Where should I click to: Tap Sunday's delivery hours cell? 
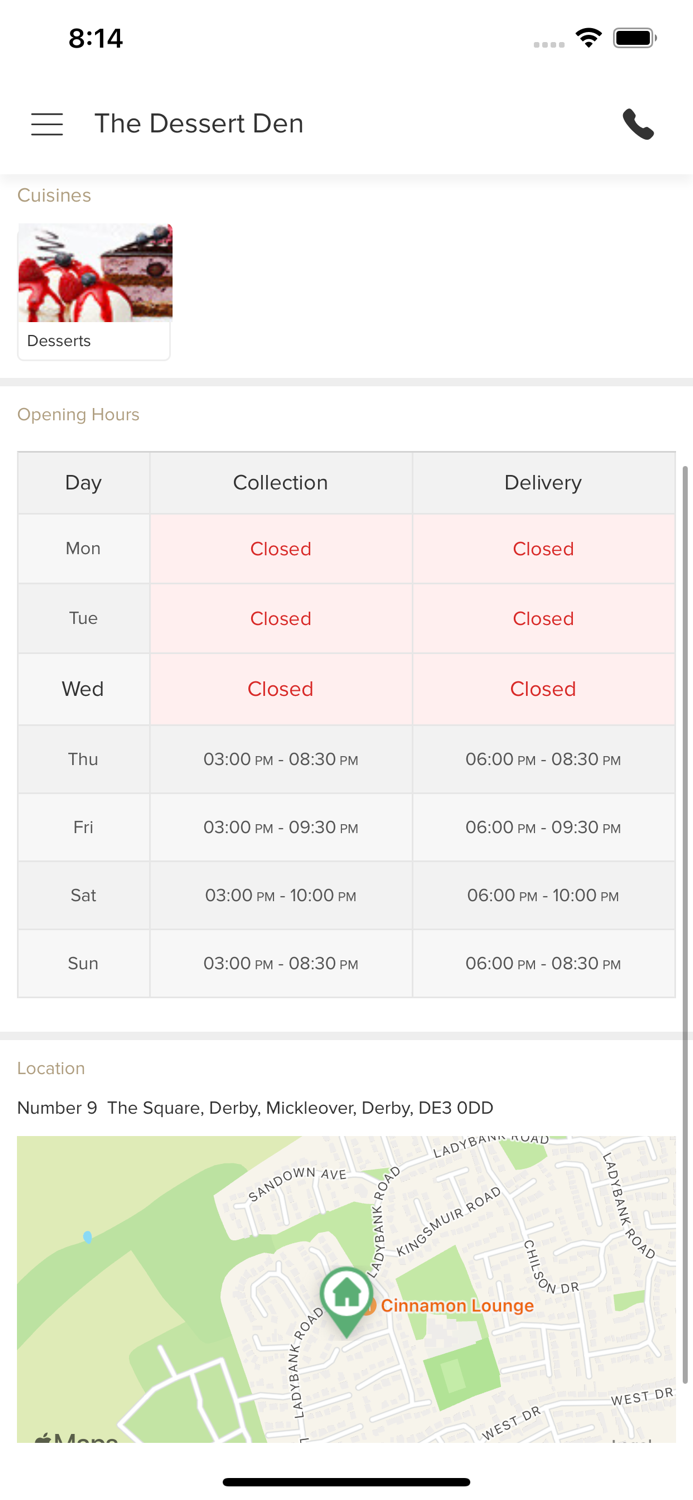click(x=543, y=964)
